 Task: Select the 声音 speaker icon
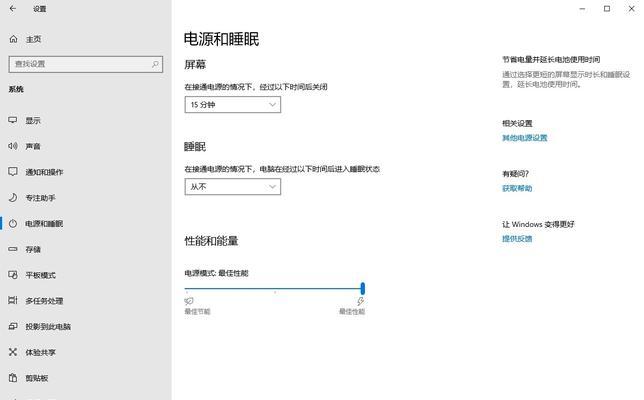[x=13, y=146]
